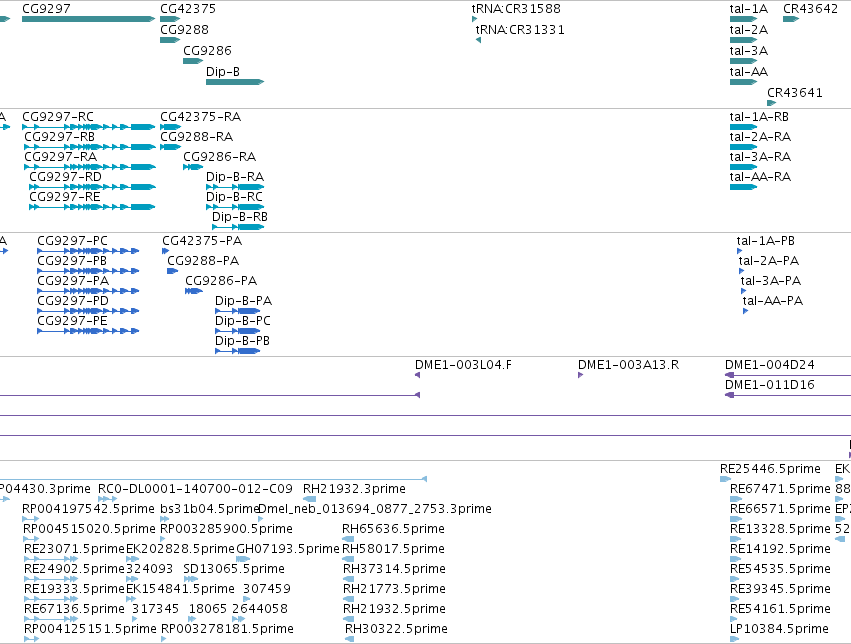Open the RH30322.5prime EST label

click(397, 629)
